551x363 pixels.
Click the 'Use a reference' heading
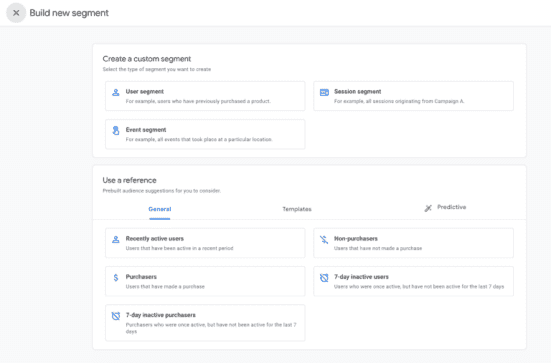pyautogui.click(x=129, y=180)
